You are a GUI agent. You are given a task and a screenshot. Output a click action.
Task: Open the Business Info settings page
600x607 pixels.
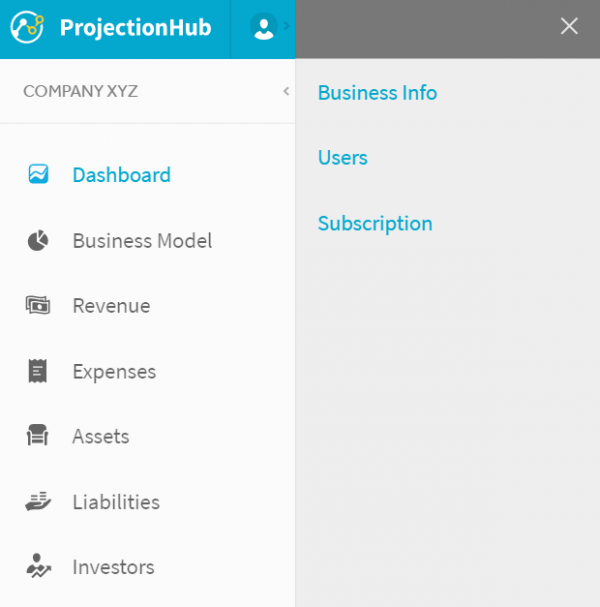pos(377,93)
